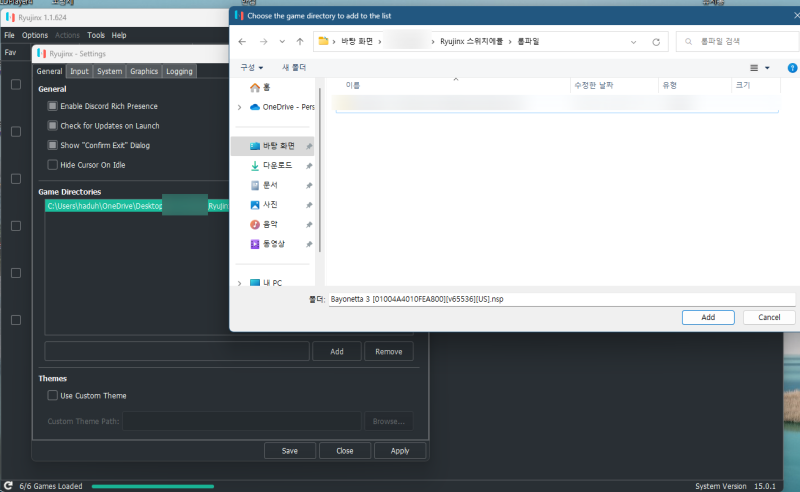Click pin icon next to 문서

tap(309, 186)
